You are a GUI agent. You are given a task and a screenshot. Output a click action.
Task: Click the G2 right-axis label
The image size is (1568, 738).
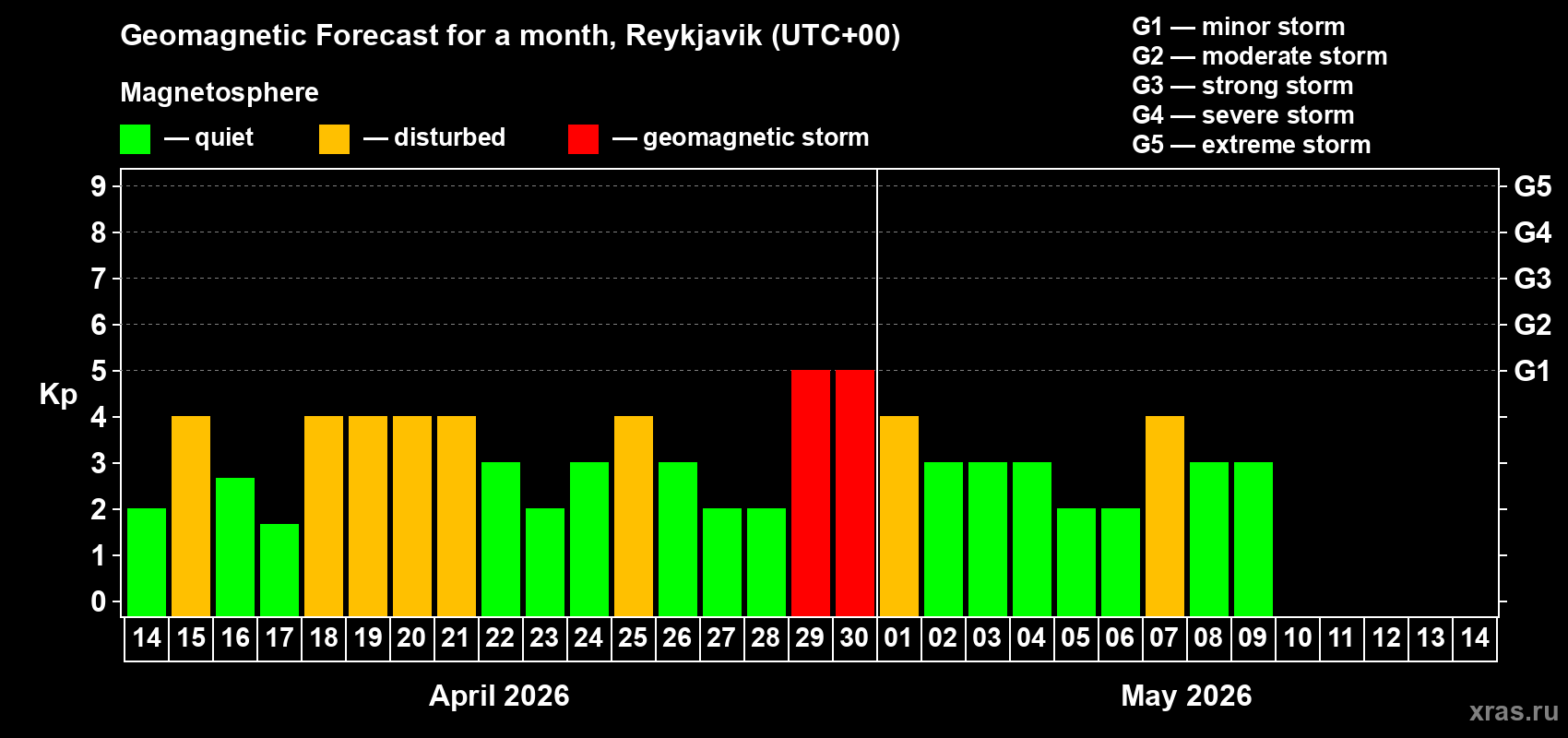point(1533,325)
